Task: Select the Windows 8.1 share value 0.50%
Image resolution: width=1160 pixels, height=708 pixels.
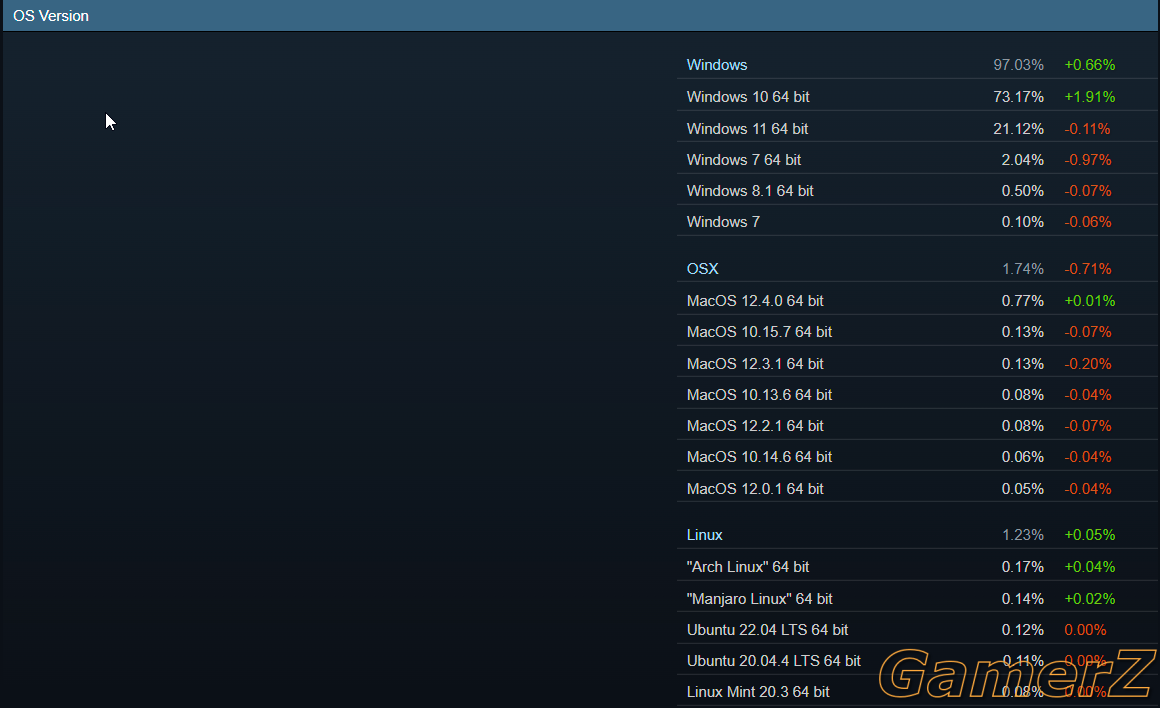Action: coord(1022,191)
